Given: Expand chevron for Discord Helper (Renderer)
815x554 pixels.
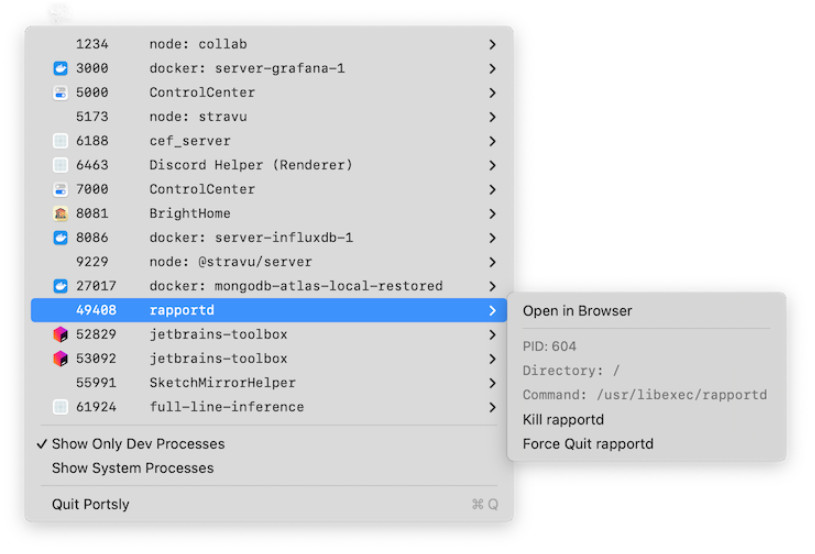Looking at the screenshot, I should (492, 165).
